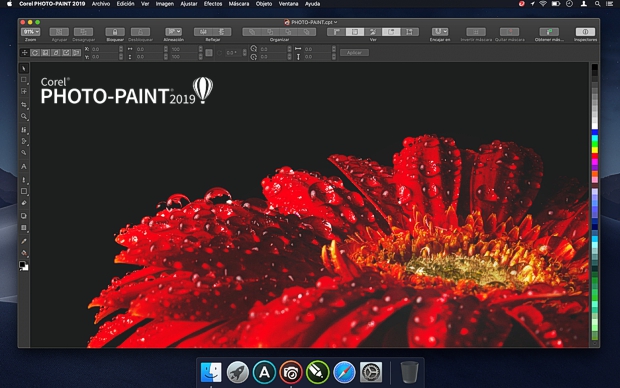
Task: Click the Aplicar button
Action: tap(354, 53)
